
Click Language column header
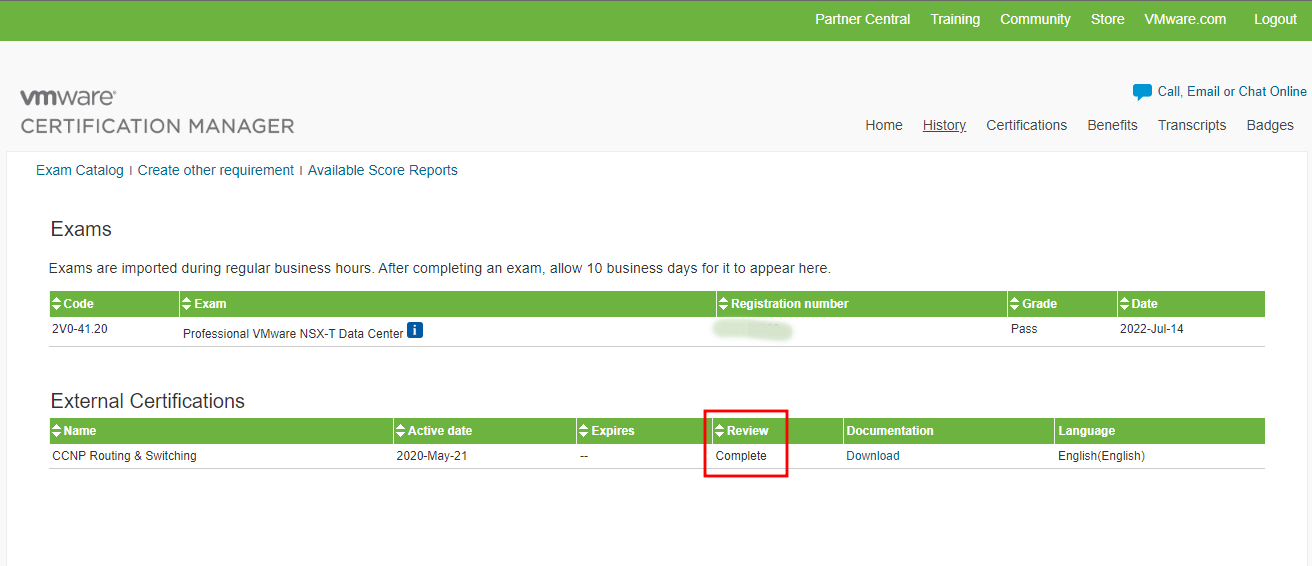pyautogui.click(x=1087, y=431)
